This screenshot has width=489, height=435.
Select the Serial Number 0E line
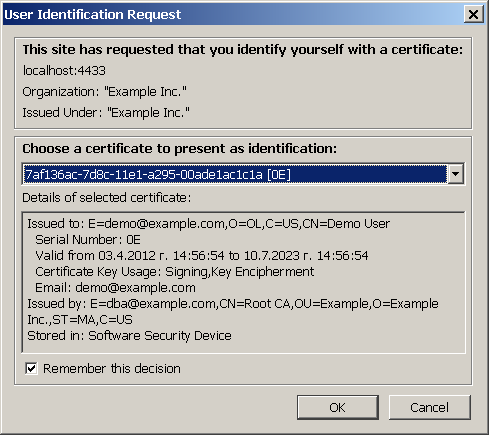click(88, 240)
